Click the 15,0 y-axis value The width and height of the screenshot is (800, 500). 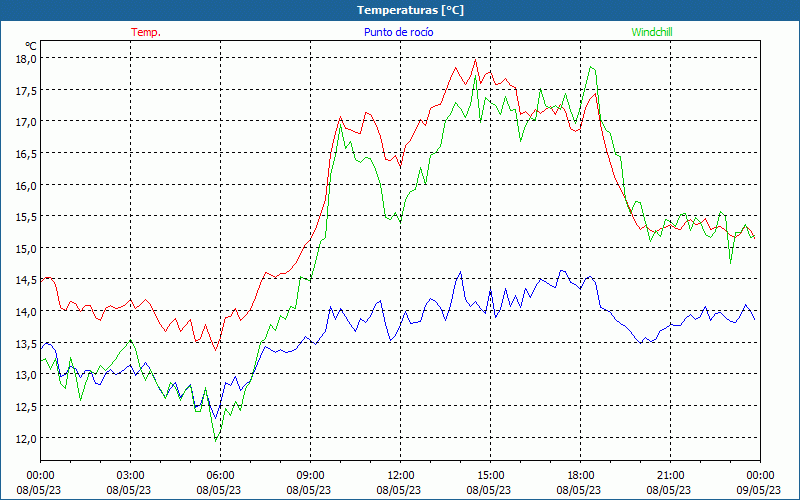coord(28,248)
